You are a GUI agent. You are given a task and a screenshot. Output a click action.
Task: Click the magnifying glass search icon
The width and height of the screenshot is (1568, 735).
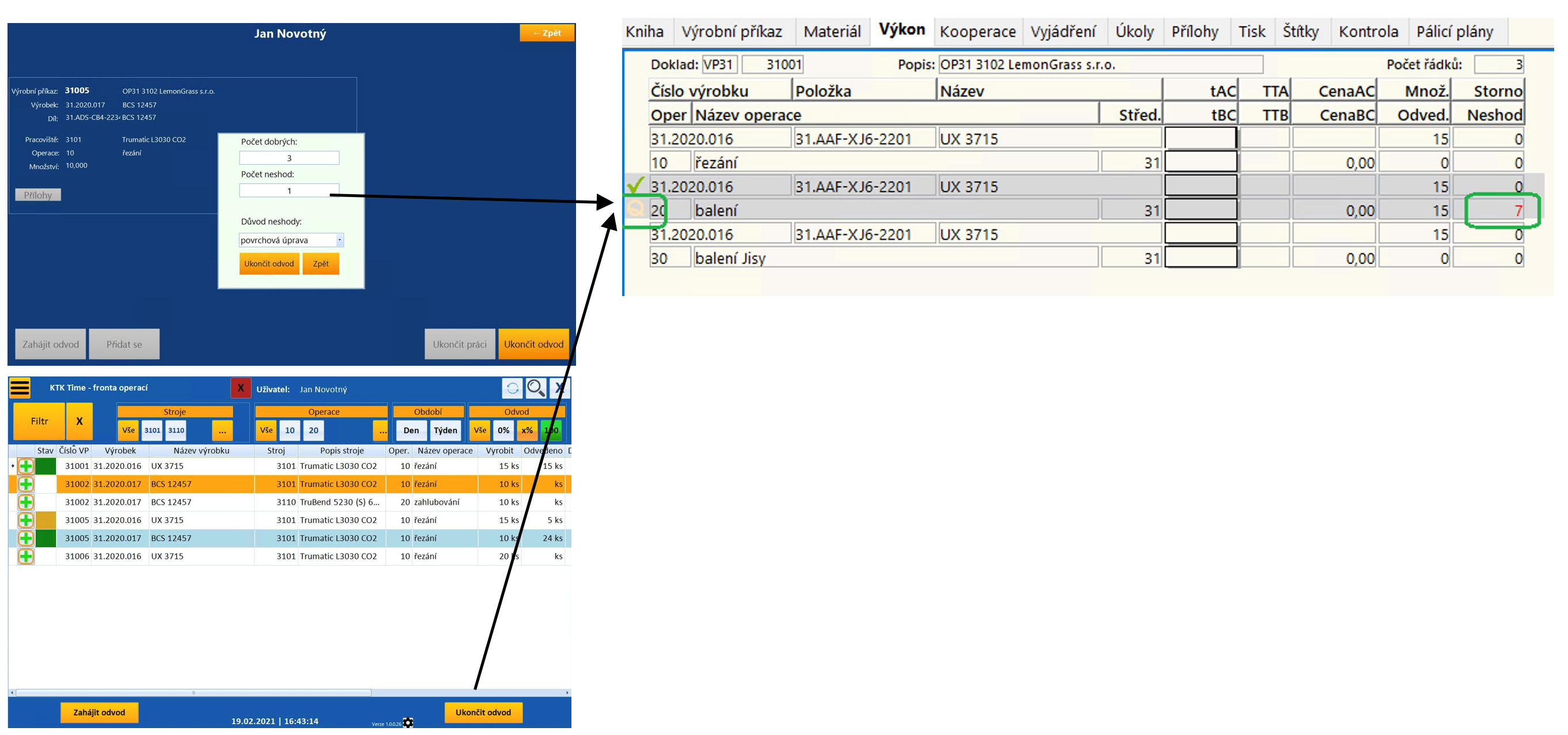click(x=536, y=388)
